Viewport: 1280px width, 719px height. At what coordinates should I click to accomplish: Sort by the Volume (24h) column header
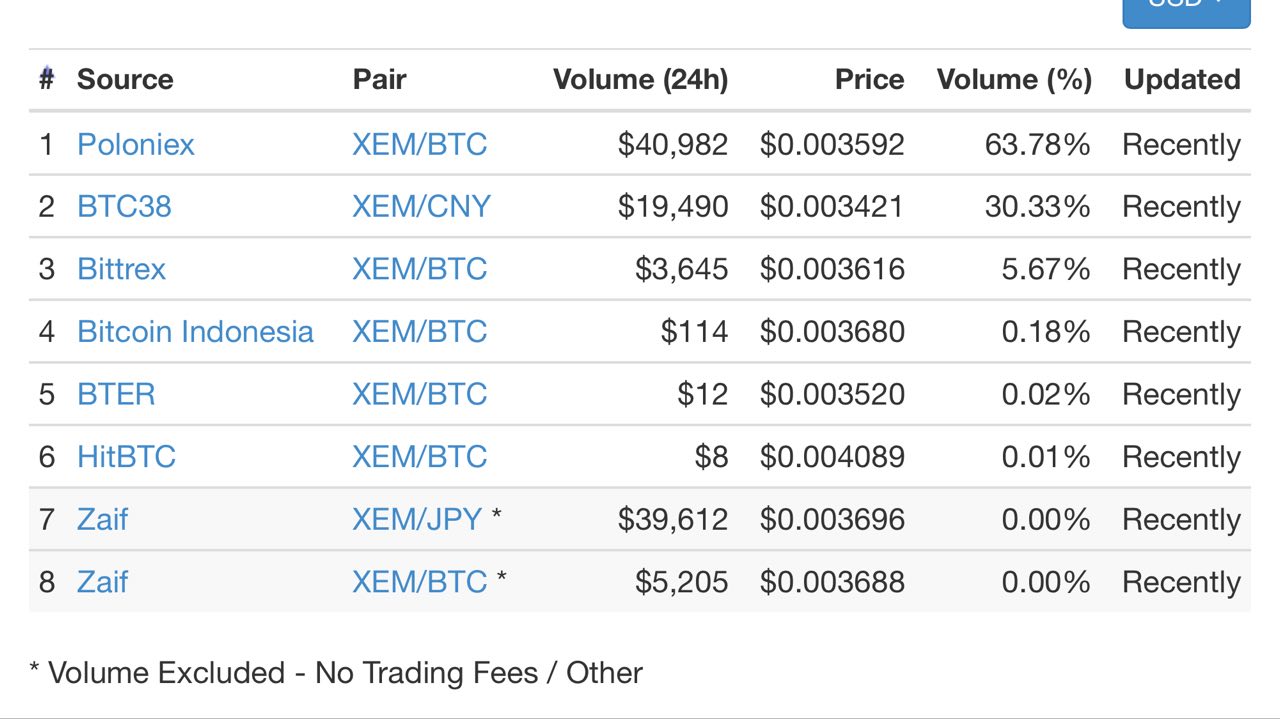640,80
